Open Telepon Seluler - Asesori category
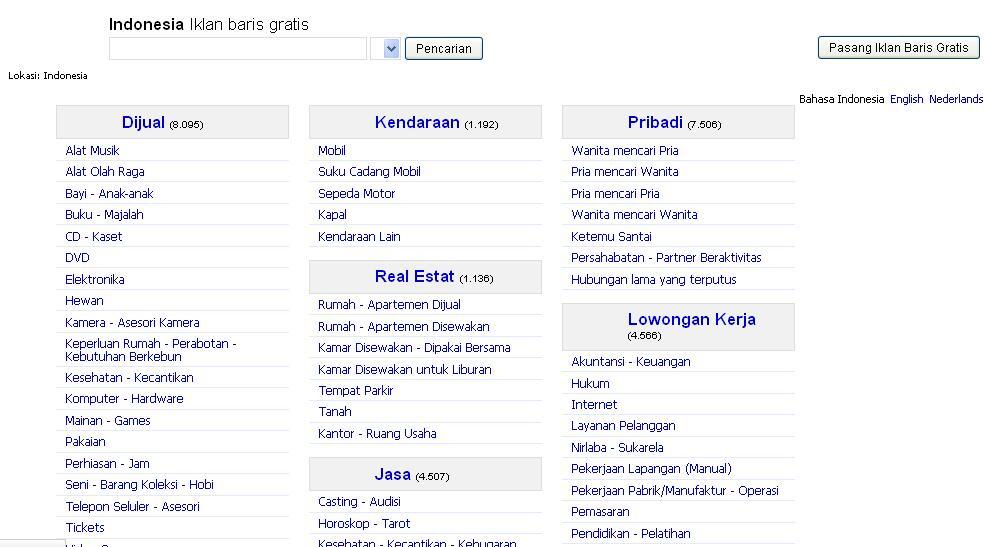 132,506
